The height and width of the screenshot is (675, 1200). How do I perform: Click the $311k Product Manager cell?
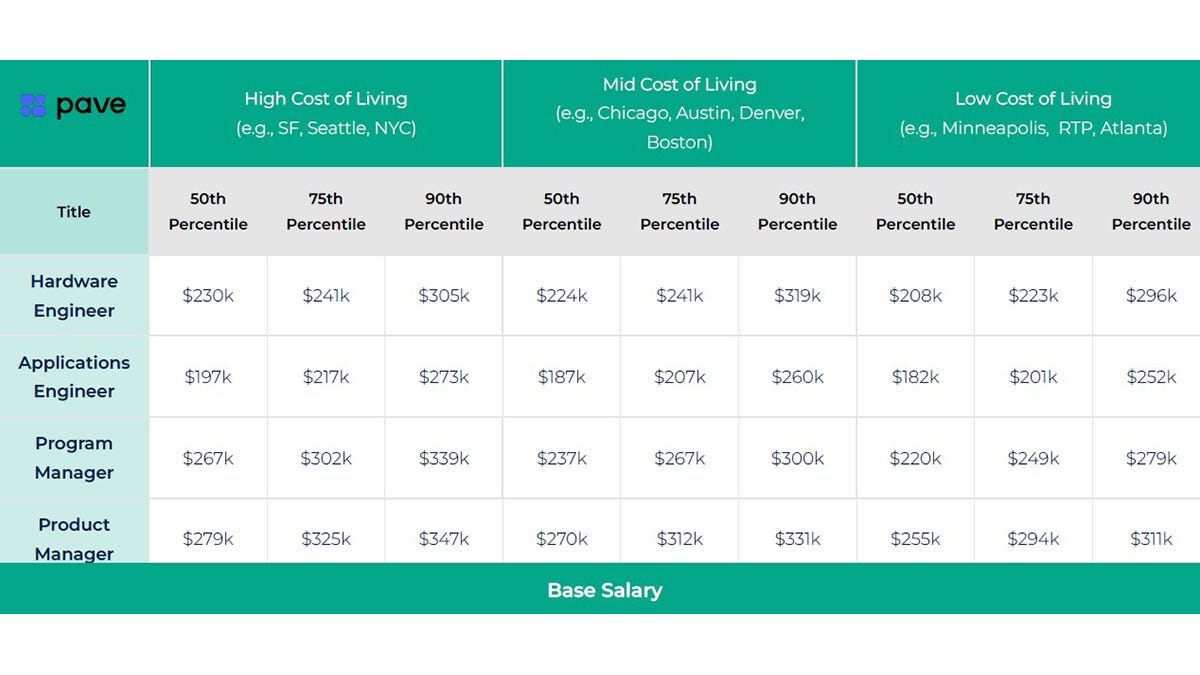click(x=1151, y=539)
